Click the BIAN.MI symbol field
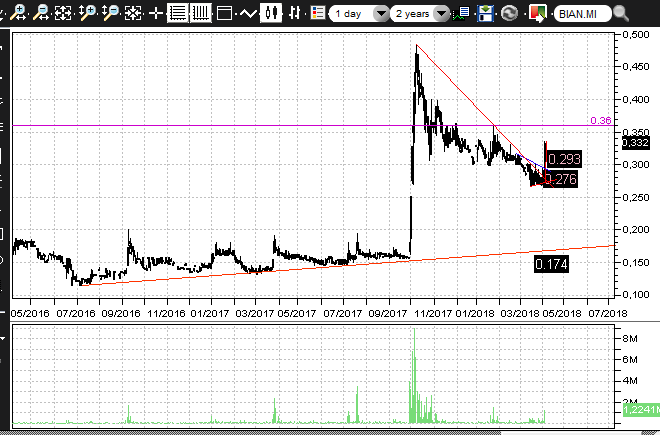 583,14
